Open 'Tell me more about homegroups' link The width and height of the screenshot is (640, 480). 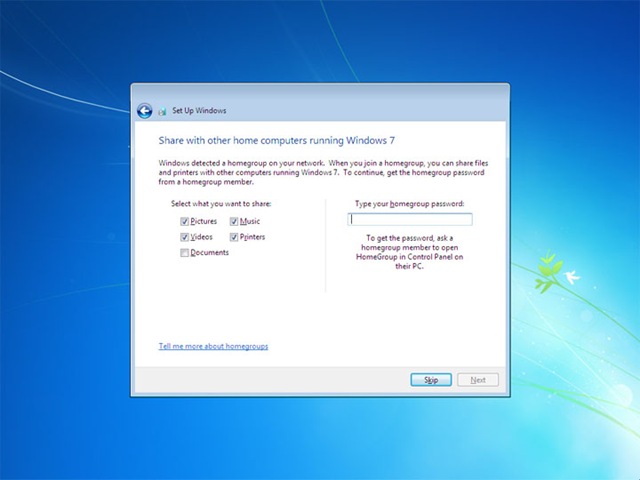click(x=213, y=346)
